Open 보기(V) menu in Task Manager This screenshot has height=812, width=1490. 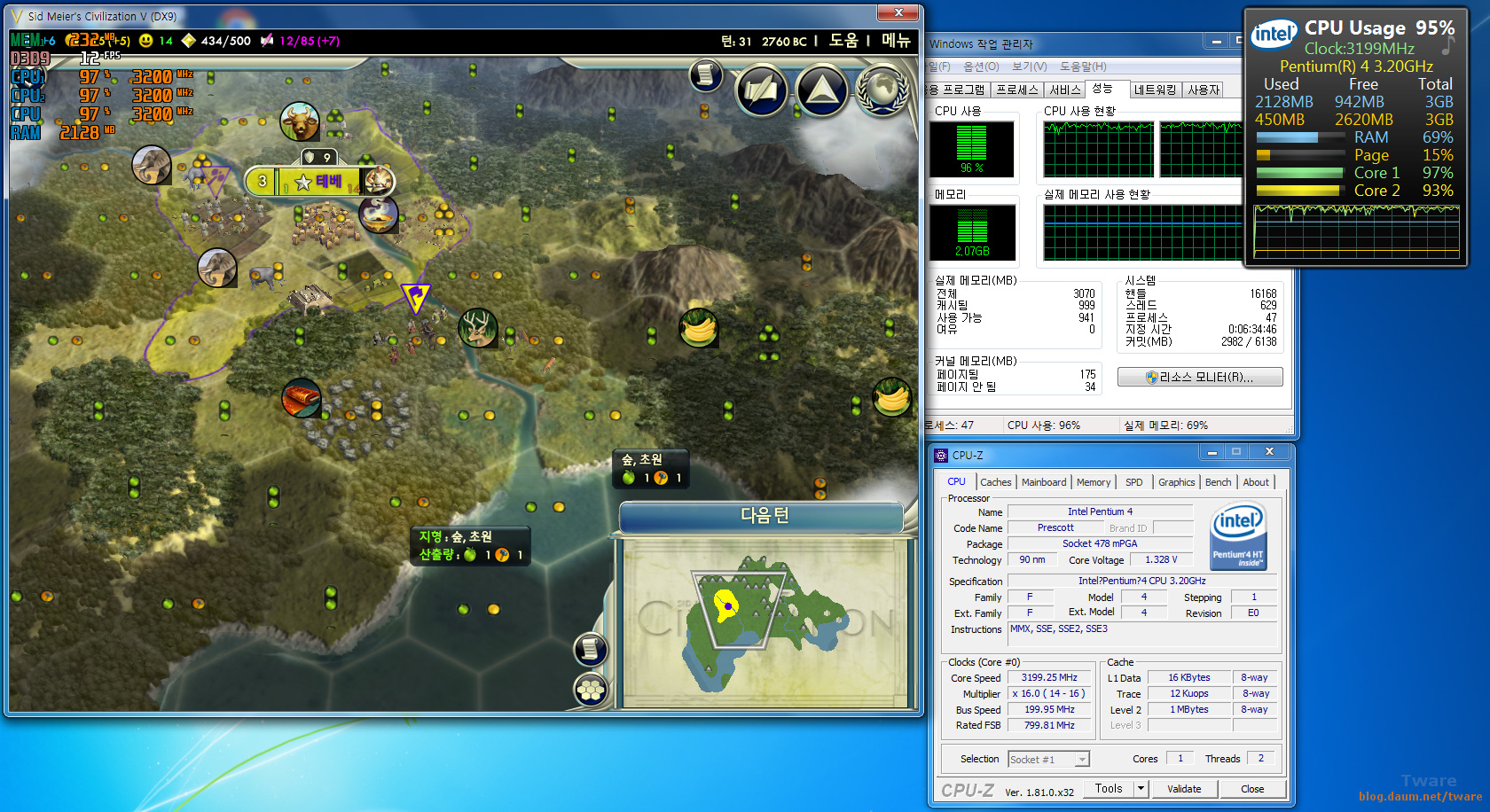pos(1030,66)
